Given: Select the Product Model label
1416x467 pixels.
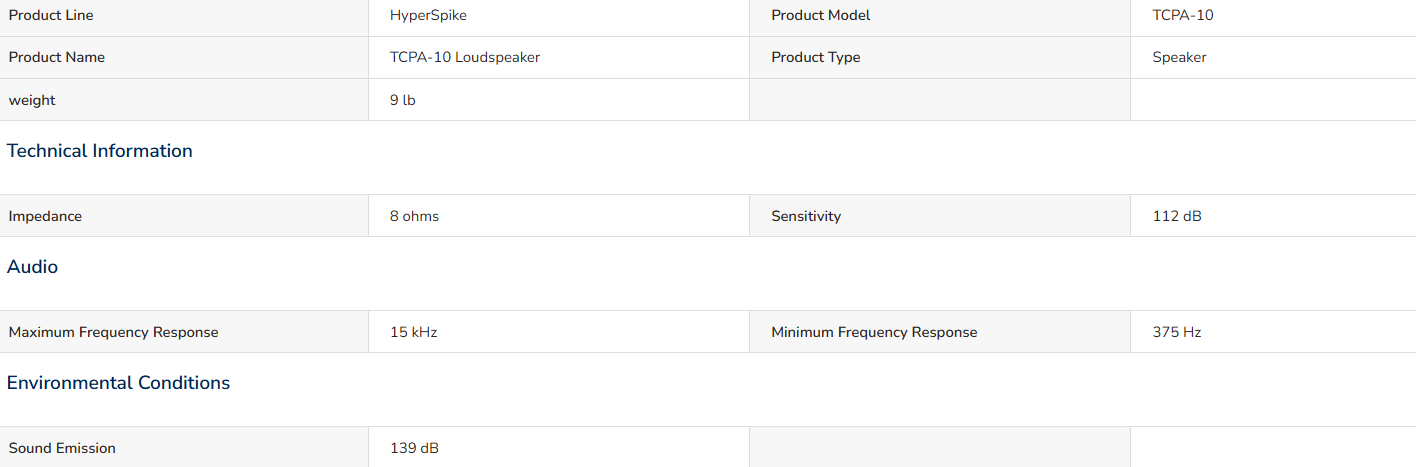Looking at the screenshot, I should click(x=820, y=16).
